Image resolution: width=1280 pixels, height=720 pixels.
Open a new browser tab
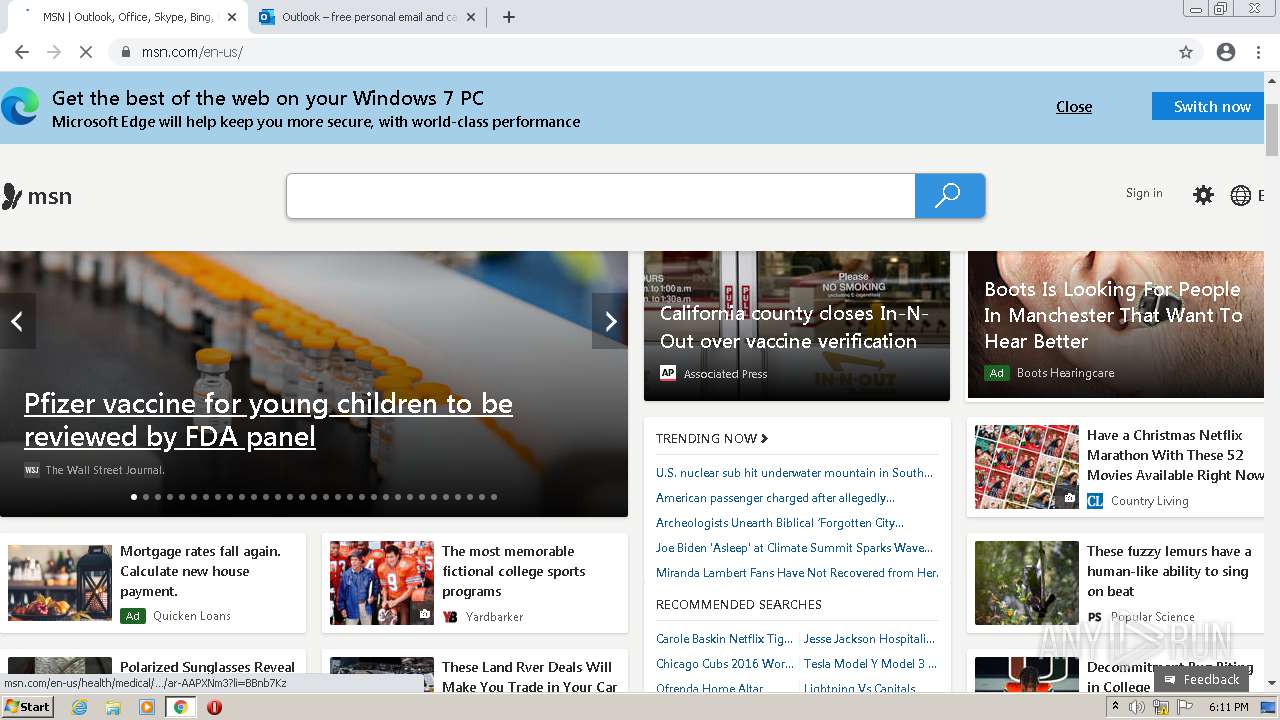(x=508, y=17)
